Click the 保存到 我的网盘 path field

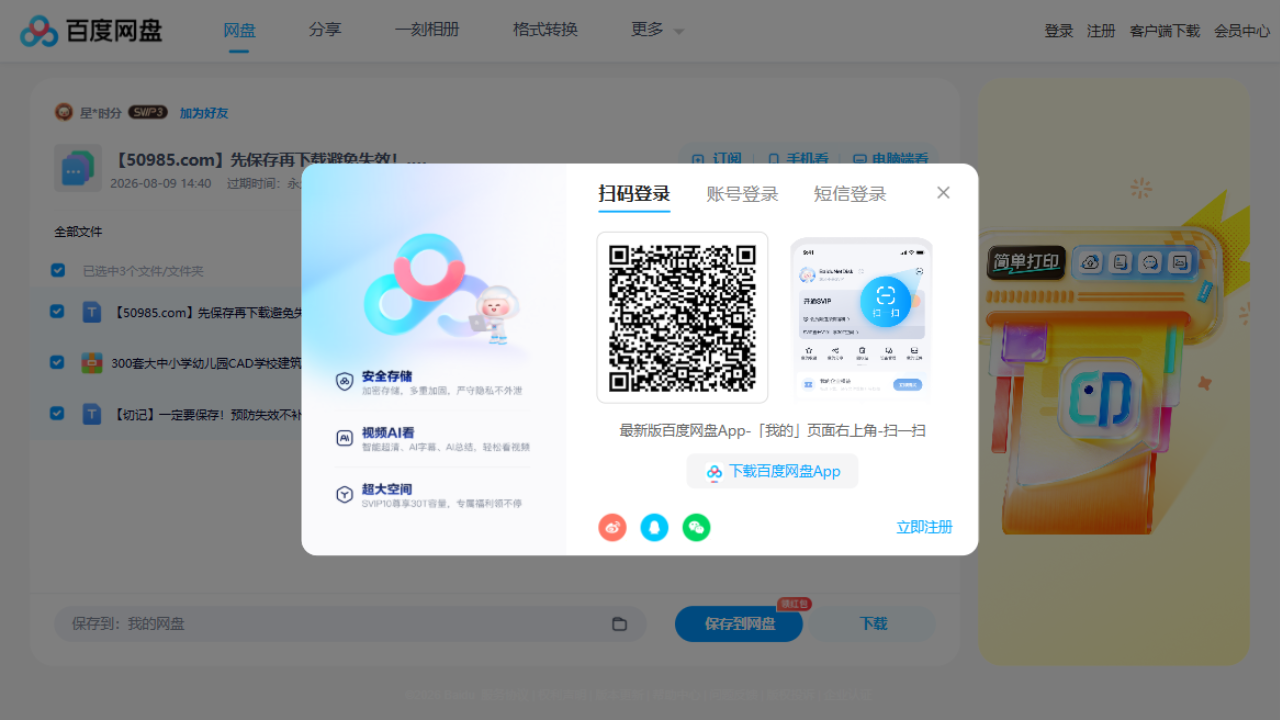(350, 624)
